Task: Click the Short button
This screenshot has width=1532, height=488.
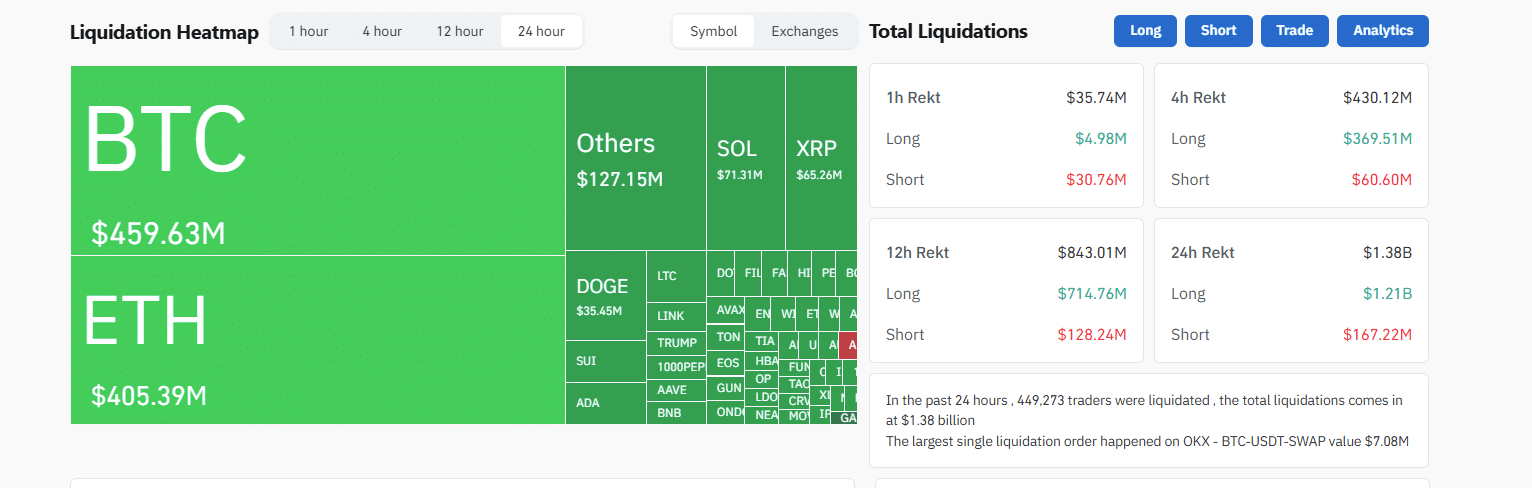Action: 1218,31
